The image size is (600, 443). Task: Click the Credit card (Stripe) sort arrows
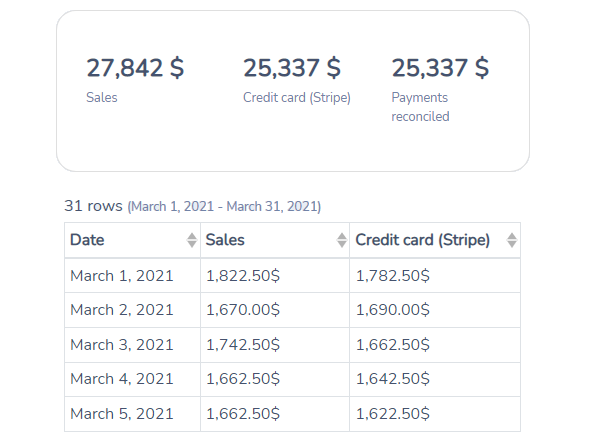pos(512,240)
